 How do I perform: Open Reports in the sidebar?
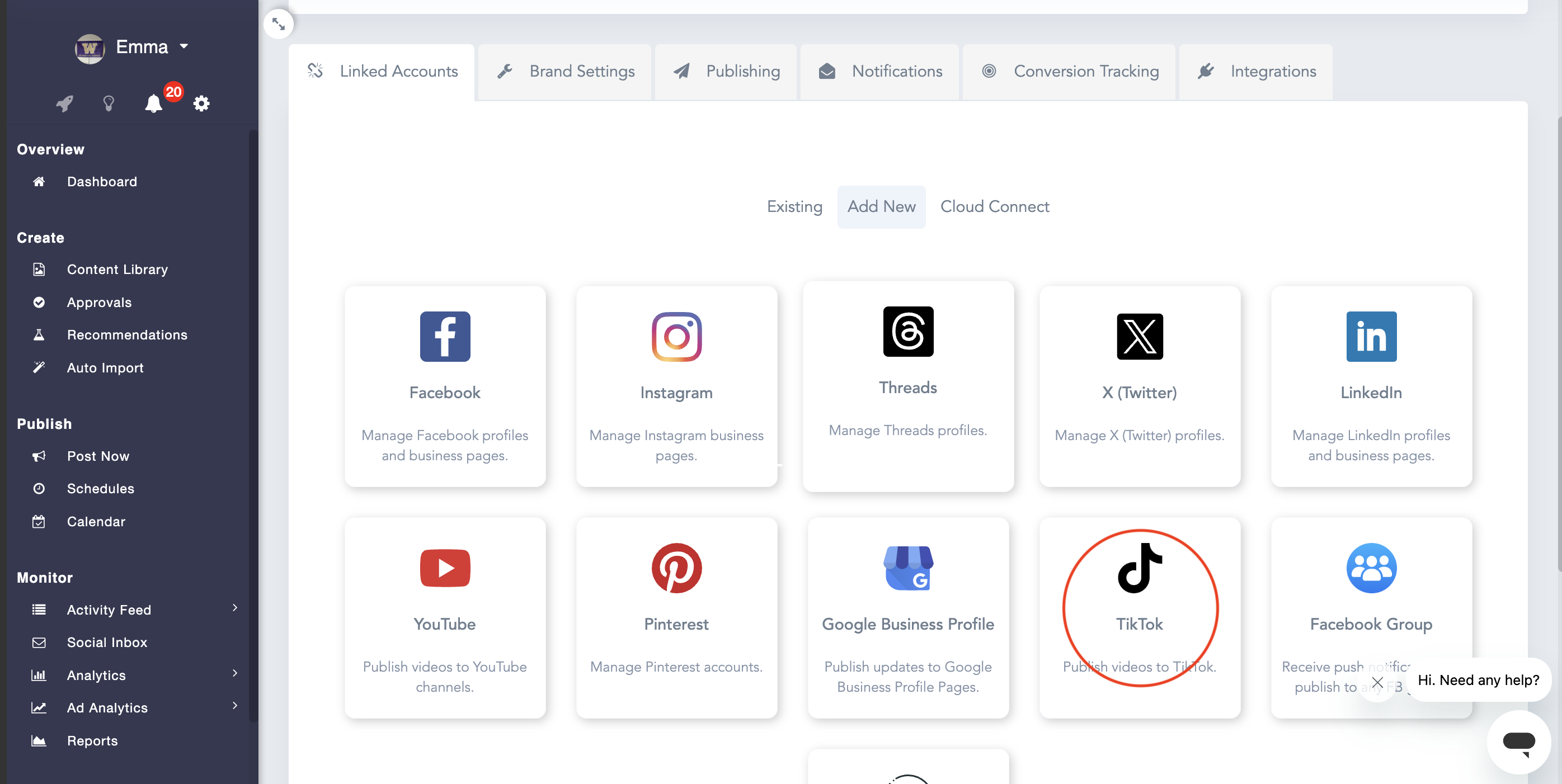click(92, 741)
